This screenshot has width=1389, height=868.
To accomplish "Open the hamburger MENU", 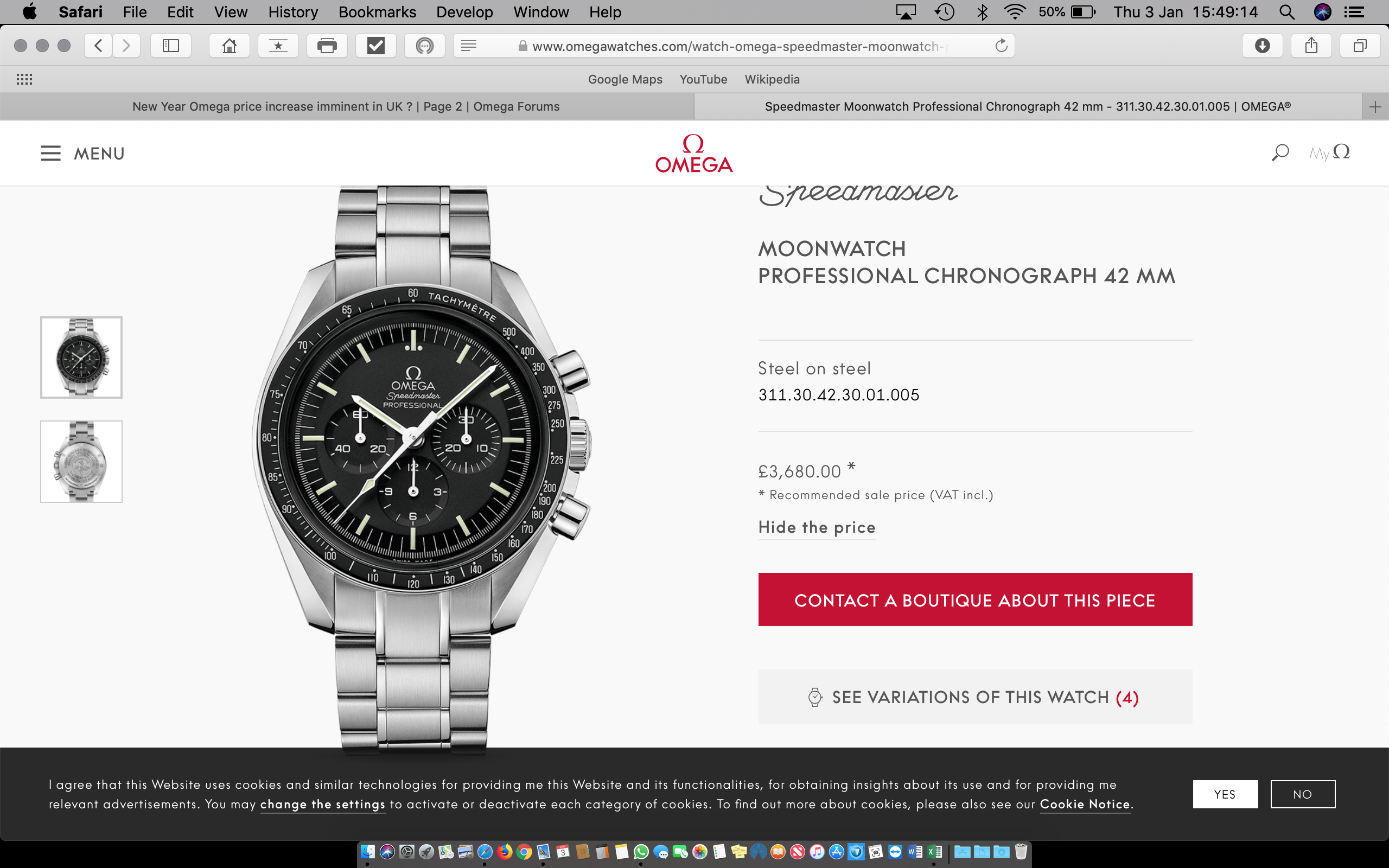I will click(82, 154).
